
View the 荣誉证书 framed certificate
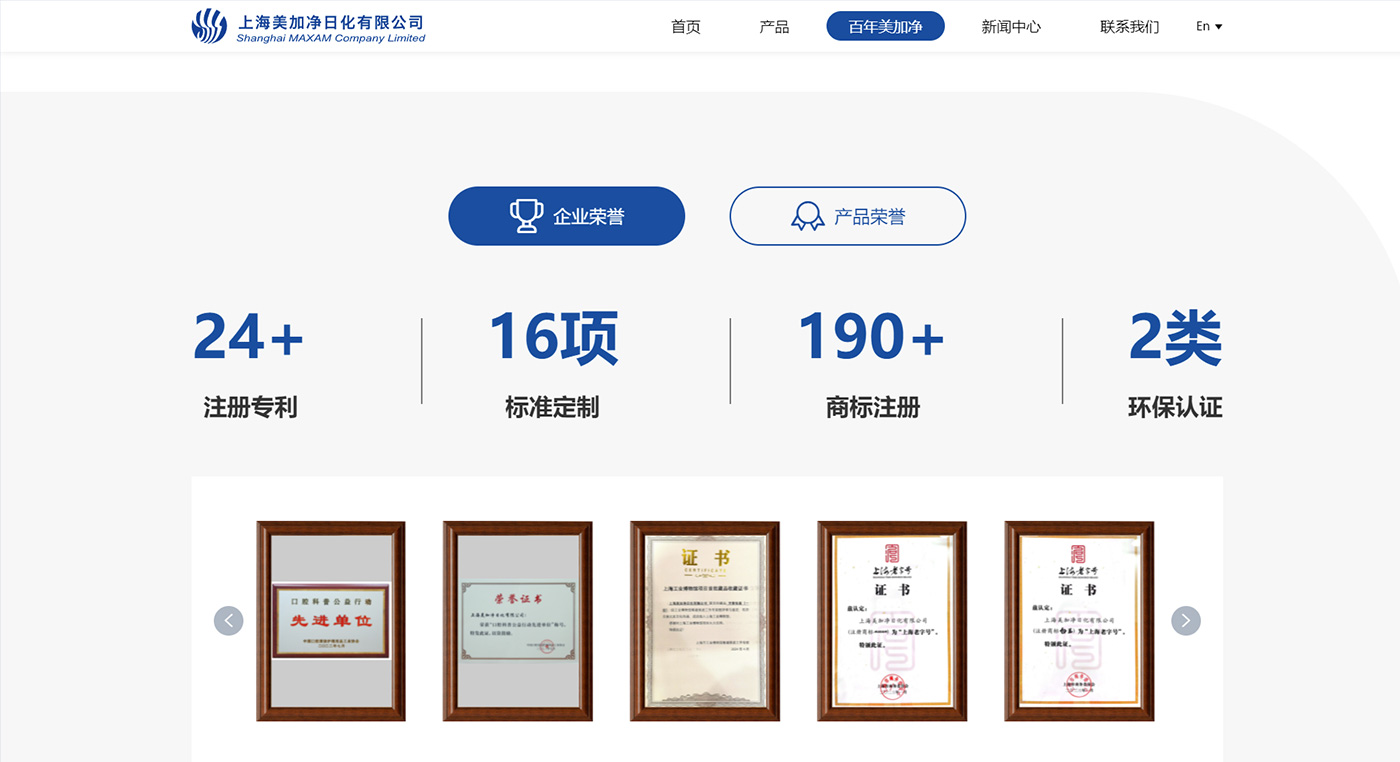(x=517, y=621)
